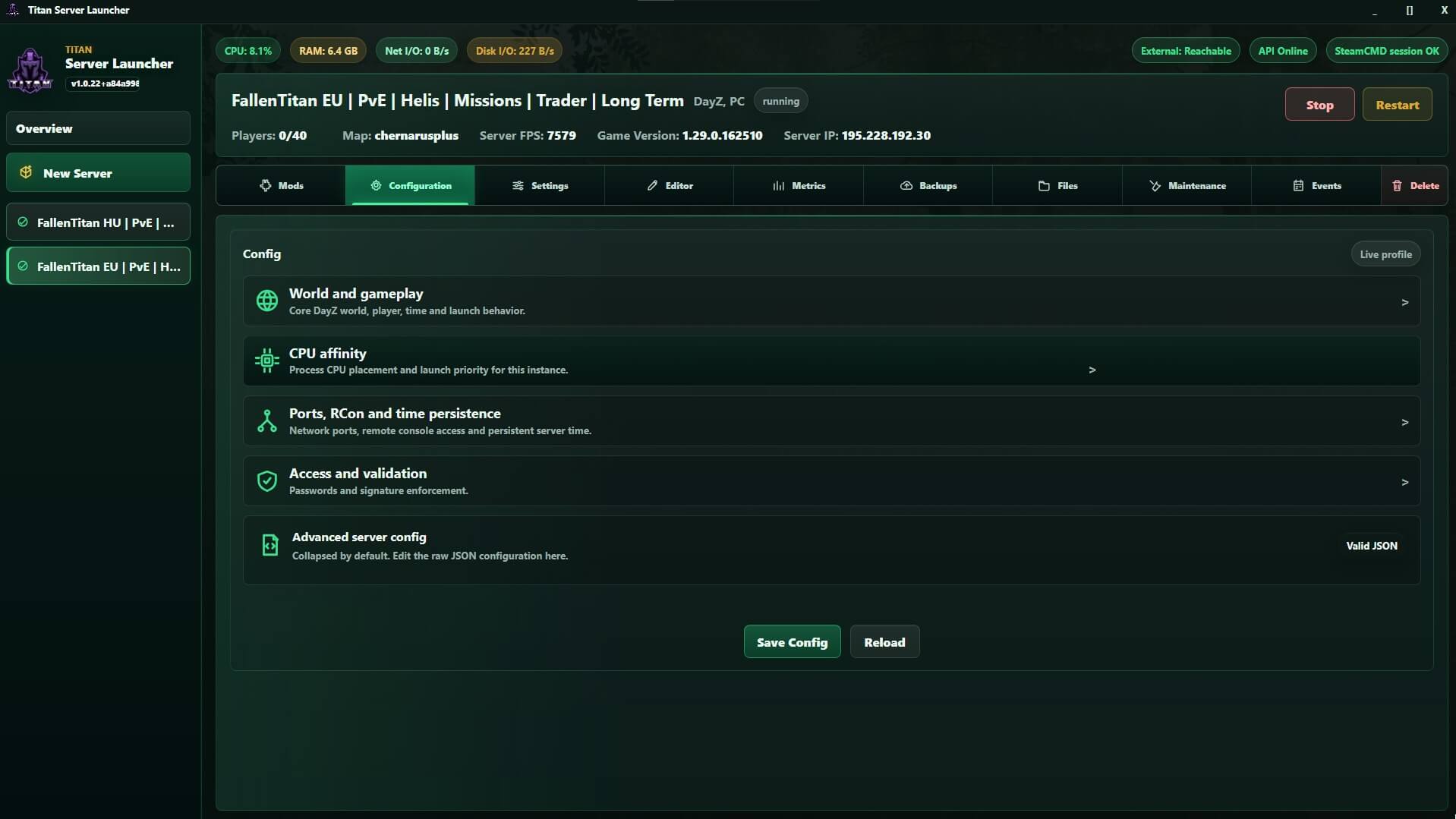This screenshot has height=819, width=1456.
Task: Click the CPU affinity chip icon
Action: [x=267, y=361]
